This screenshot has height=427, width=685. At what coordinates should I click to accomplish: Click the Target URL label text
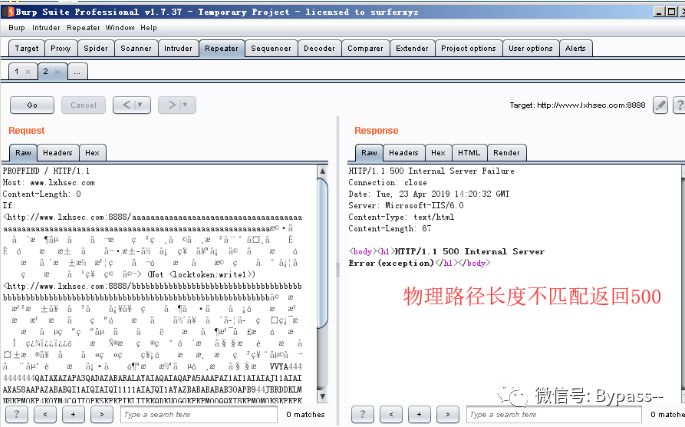click(577, 105)
